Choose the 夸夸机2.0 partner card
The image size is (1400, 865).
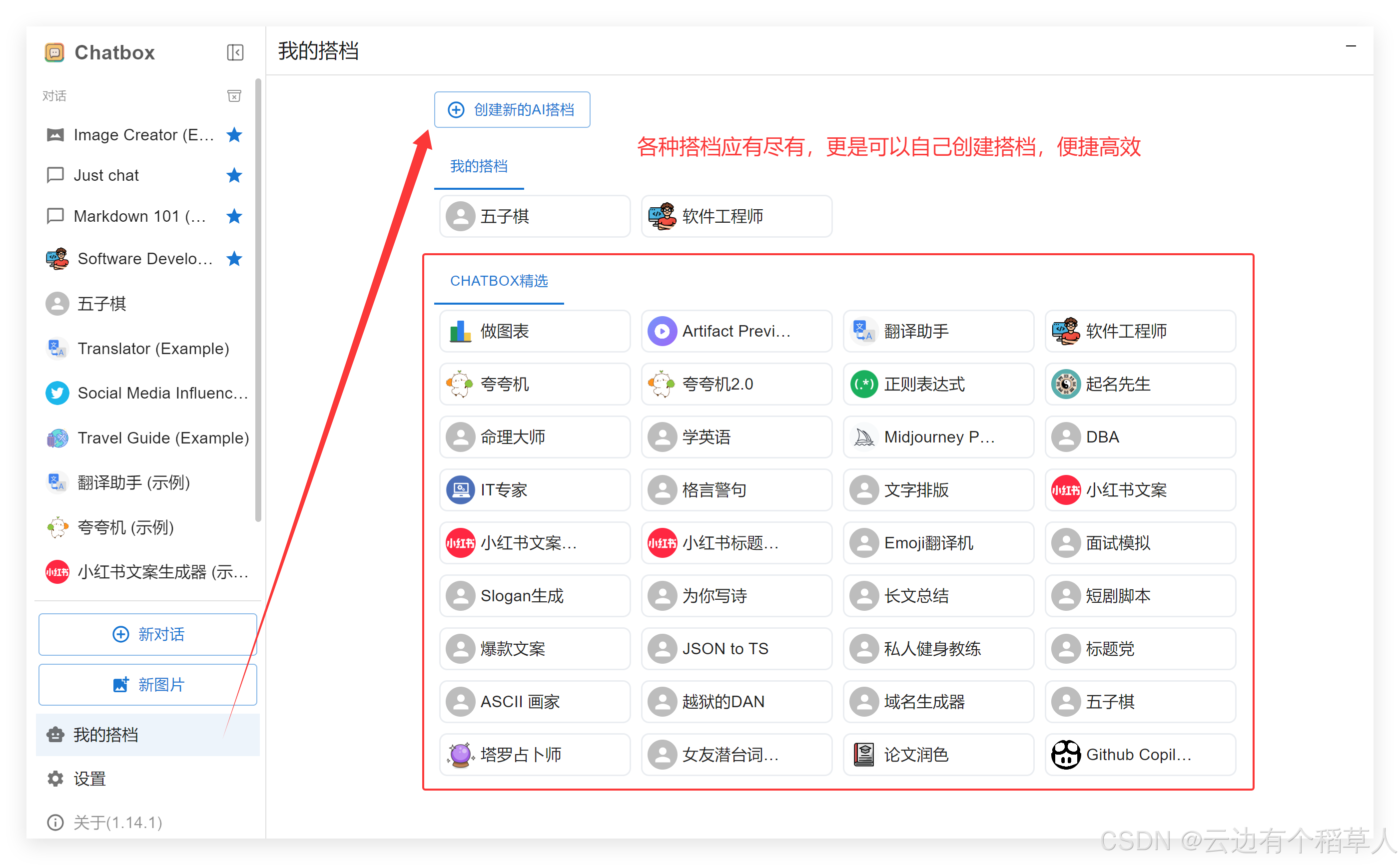[736, 384]
